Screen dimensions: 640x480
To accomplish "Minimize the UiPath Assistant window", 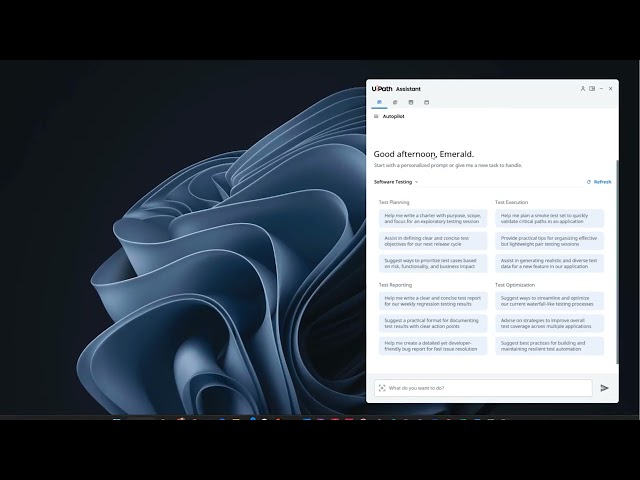I will 601,89.
